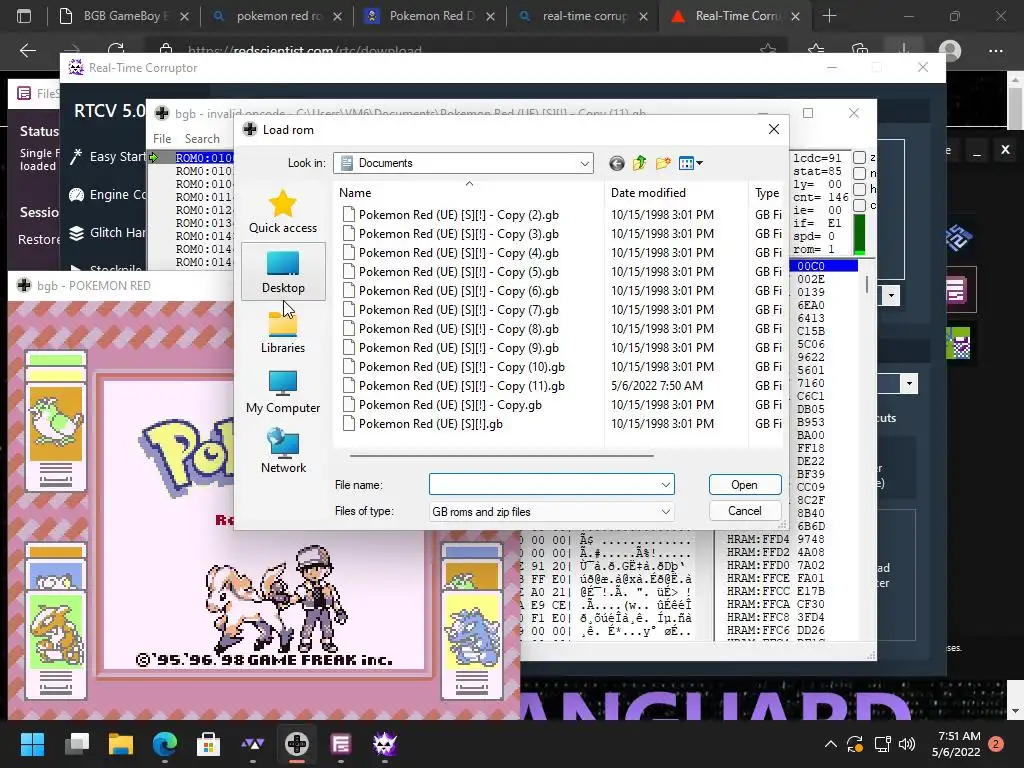
Task: Expand the Files of type dropdown
Action: pos(665,512)
